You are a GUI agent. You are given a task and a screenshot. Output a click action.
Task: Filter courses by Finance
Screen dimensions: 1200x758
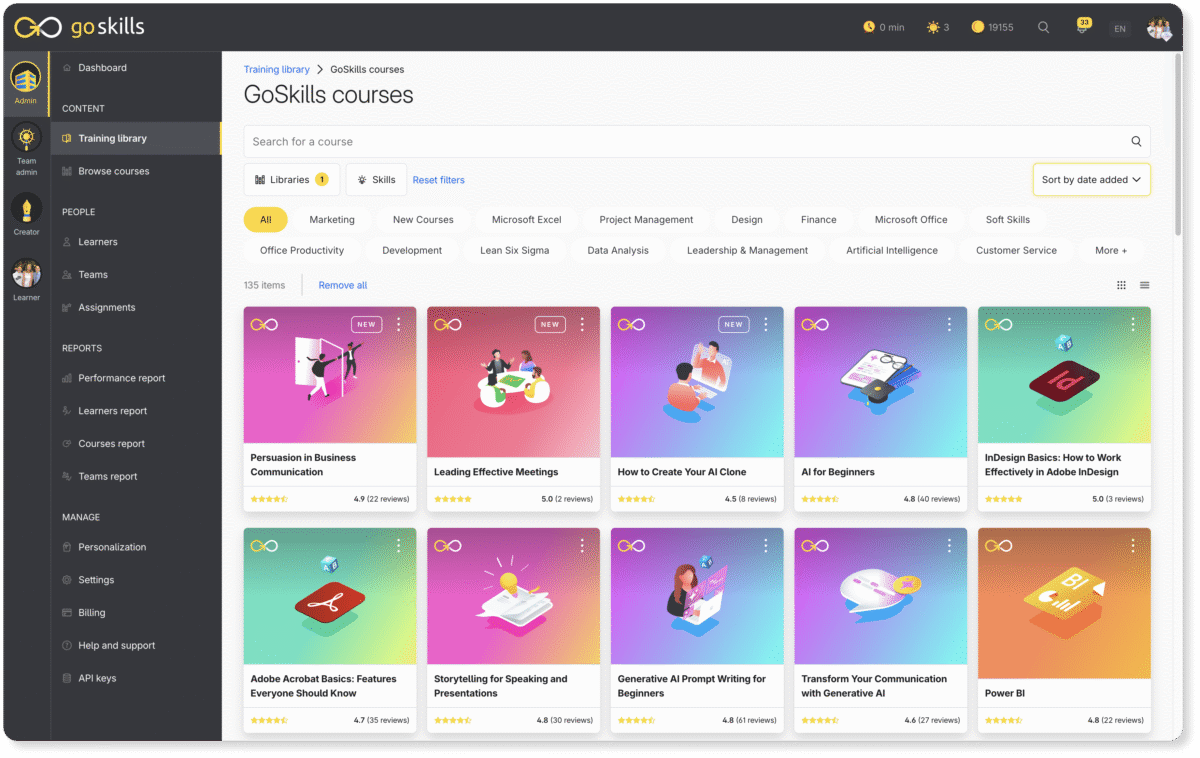[818, 219]
